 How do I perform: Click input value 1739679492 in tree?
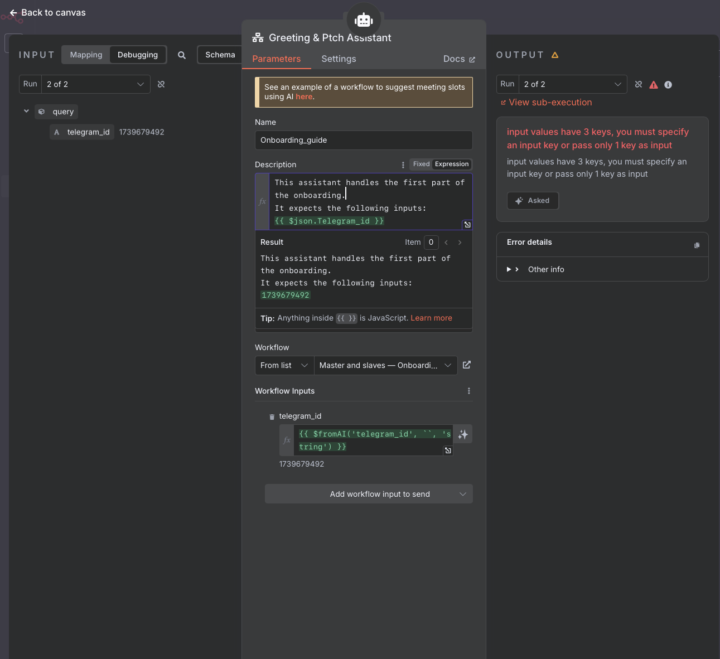141,132
